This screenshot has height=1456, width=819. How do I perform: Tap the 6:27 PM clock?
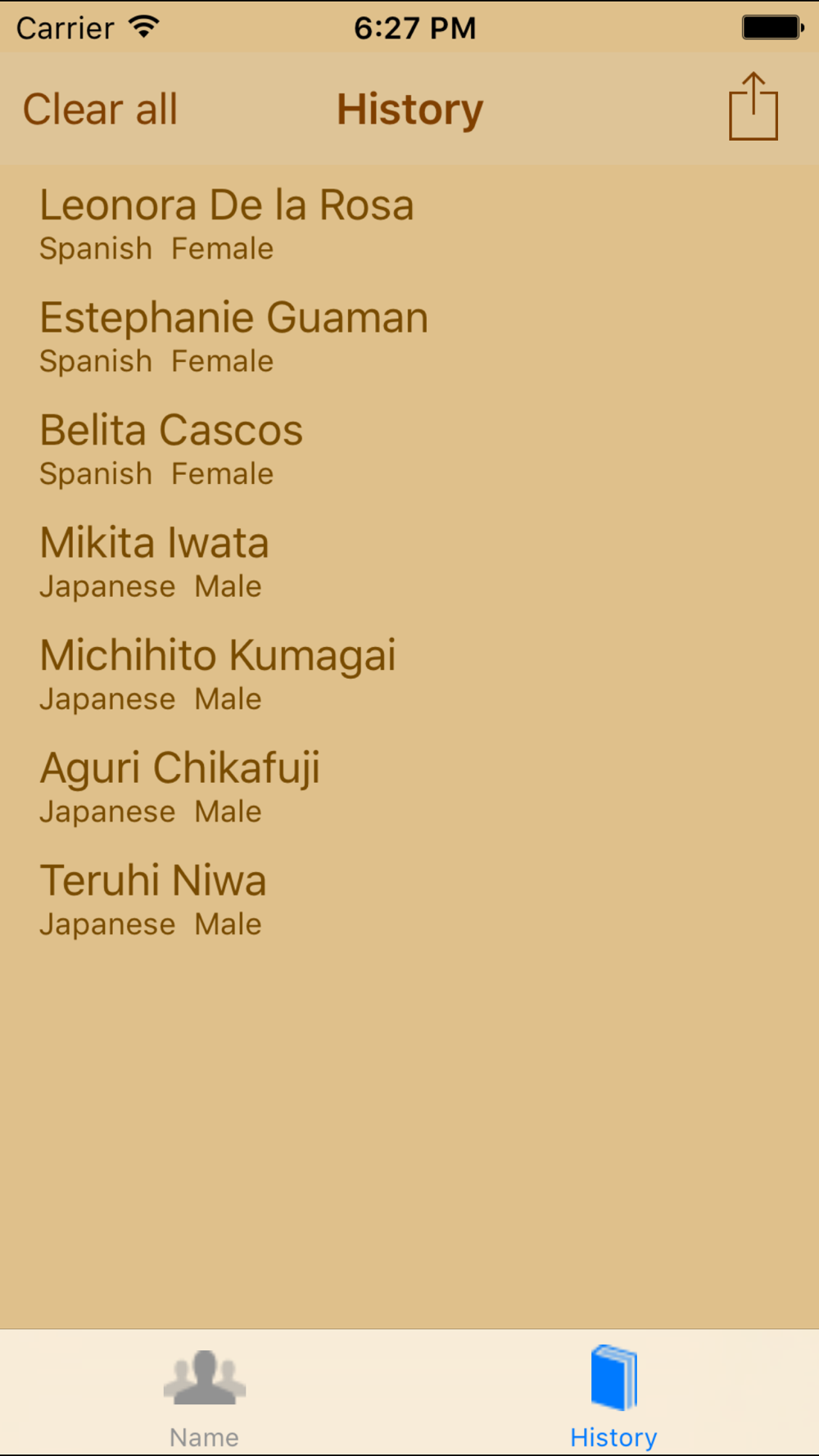click(x=414, y=28)
